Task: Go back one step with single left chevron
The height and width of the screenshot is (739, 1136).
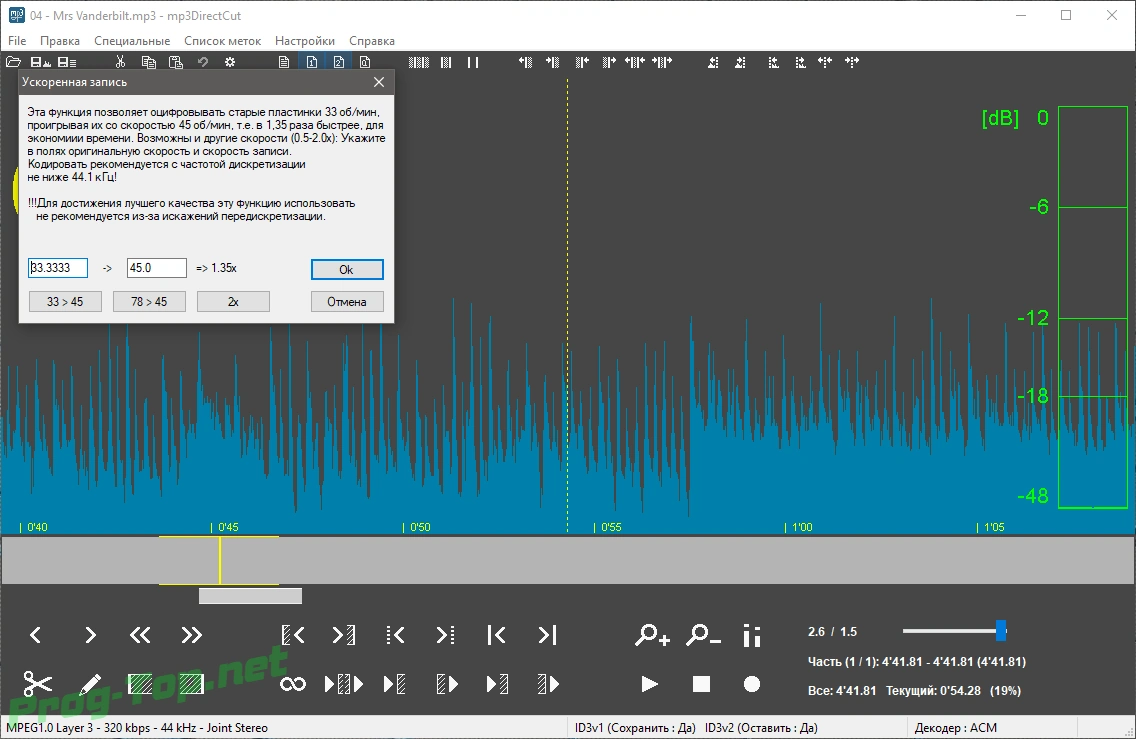Action: click(x=36, y=635)
